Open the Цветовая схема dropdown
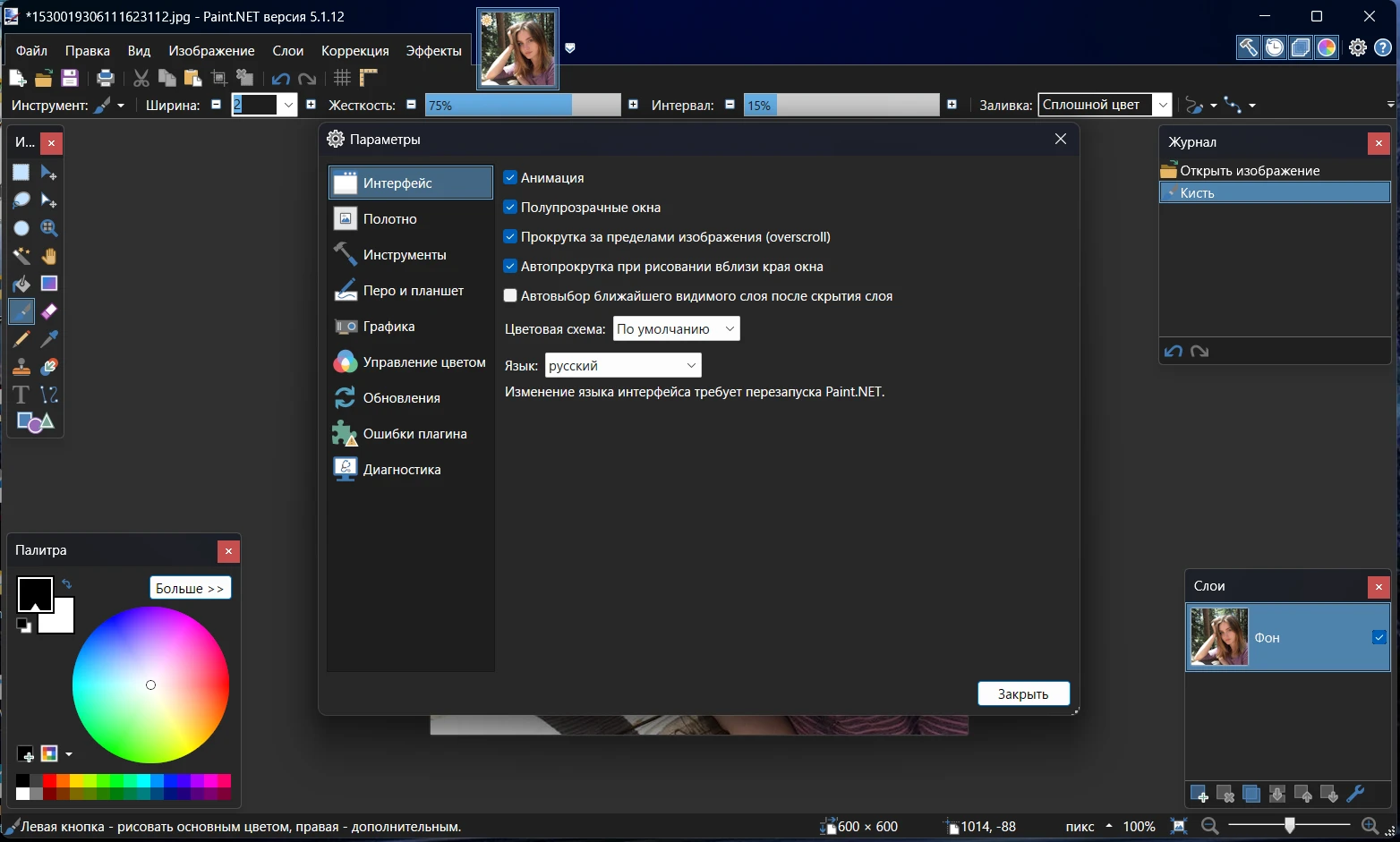The width and height of the screenshot is (1400, 842). pos(676,329)
